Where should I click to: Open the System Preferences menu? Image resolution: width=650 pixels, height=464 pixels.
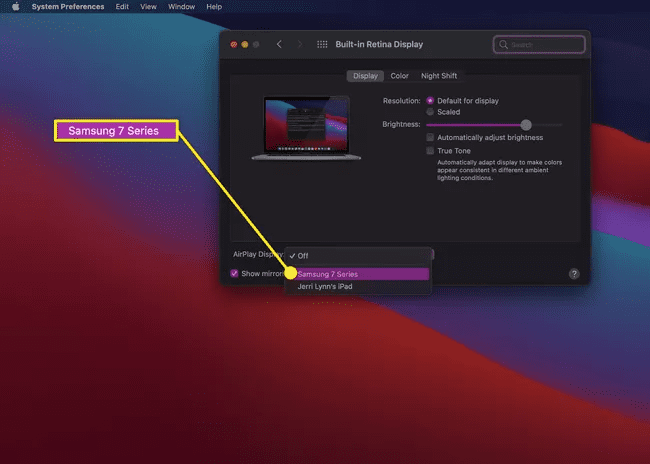tap(67, 7)
